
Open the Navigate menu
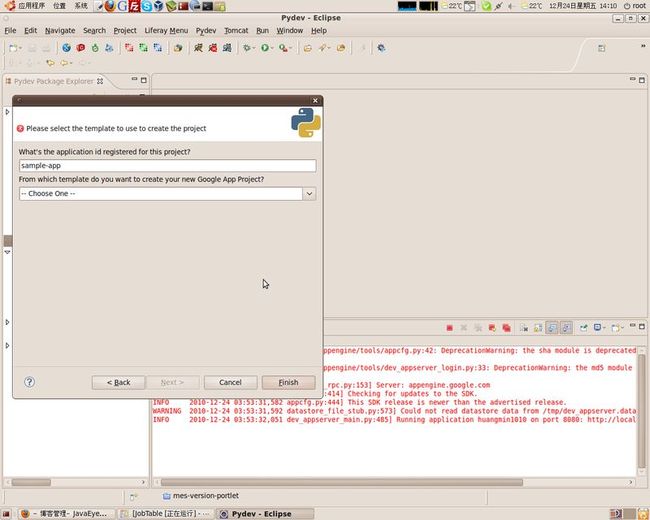pyautogui.click(x=60, y=31)
